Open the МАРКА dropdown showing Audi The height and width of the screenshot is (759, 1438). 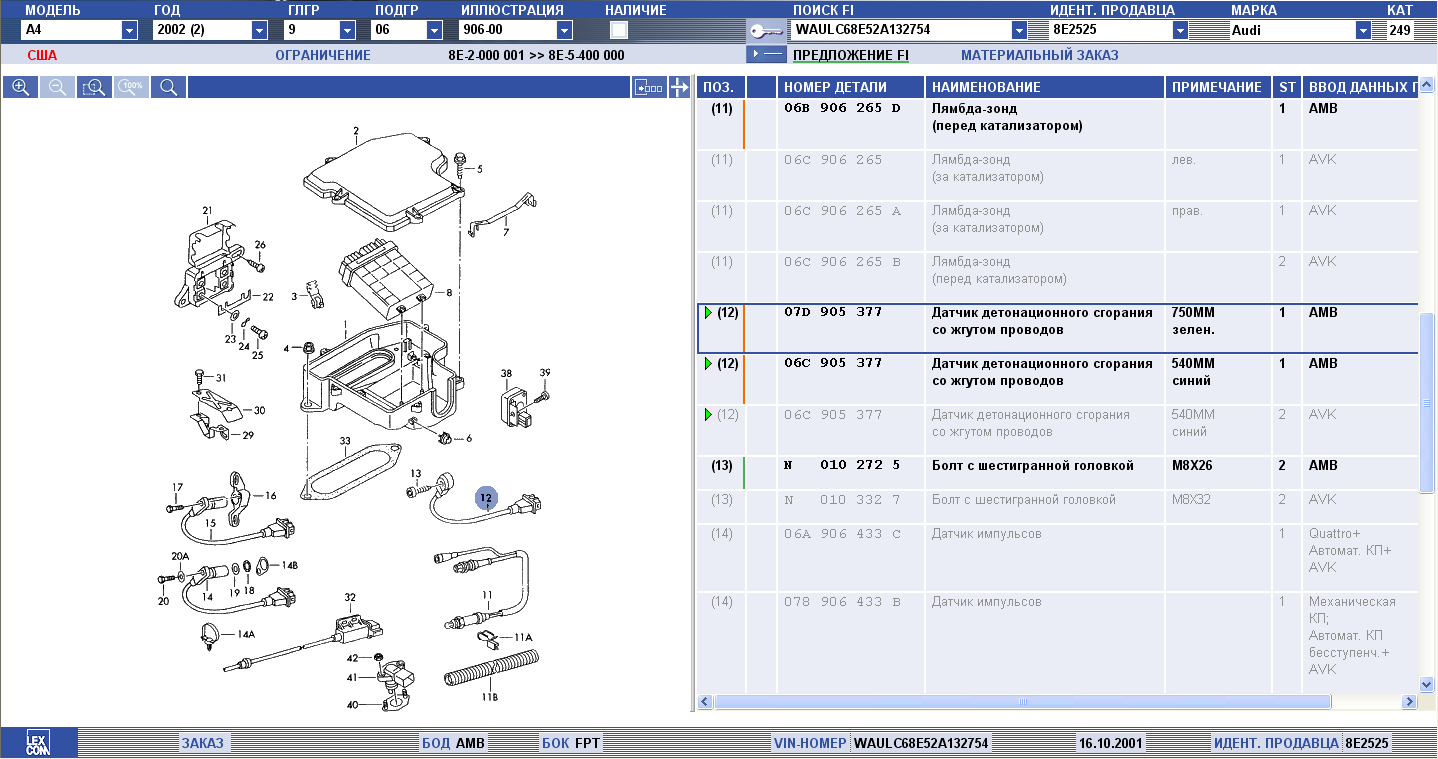1362,30
